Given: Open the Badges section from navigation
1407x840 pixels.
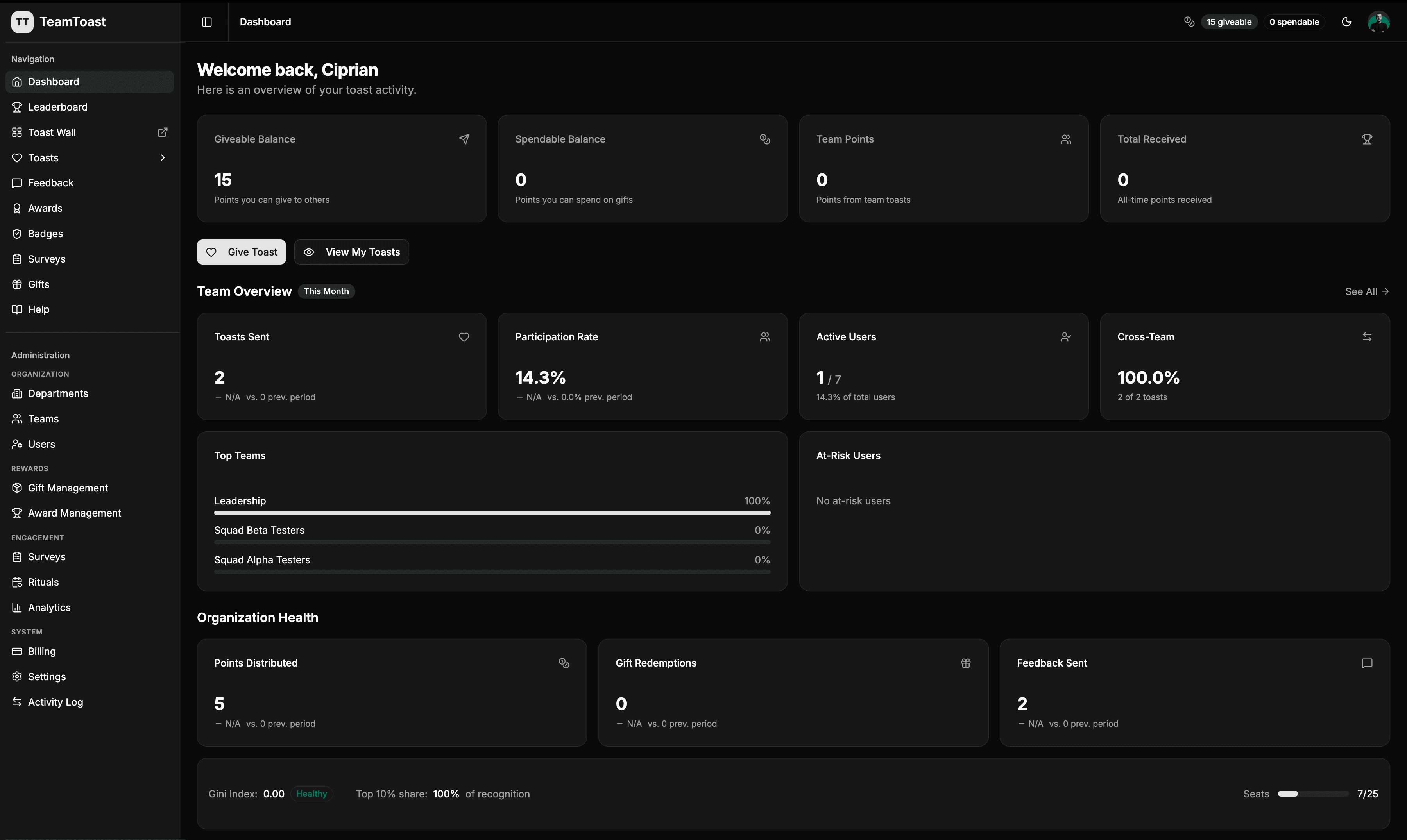Looking at the screenshot, I should (45, 233).
